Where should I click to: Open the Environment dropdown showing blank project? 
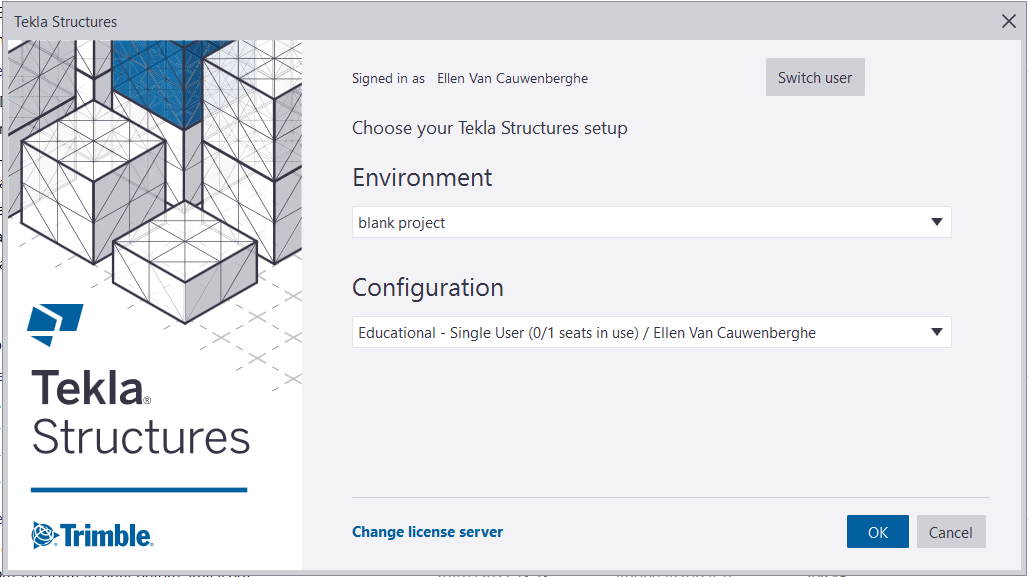point(651,223)
